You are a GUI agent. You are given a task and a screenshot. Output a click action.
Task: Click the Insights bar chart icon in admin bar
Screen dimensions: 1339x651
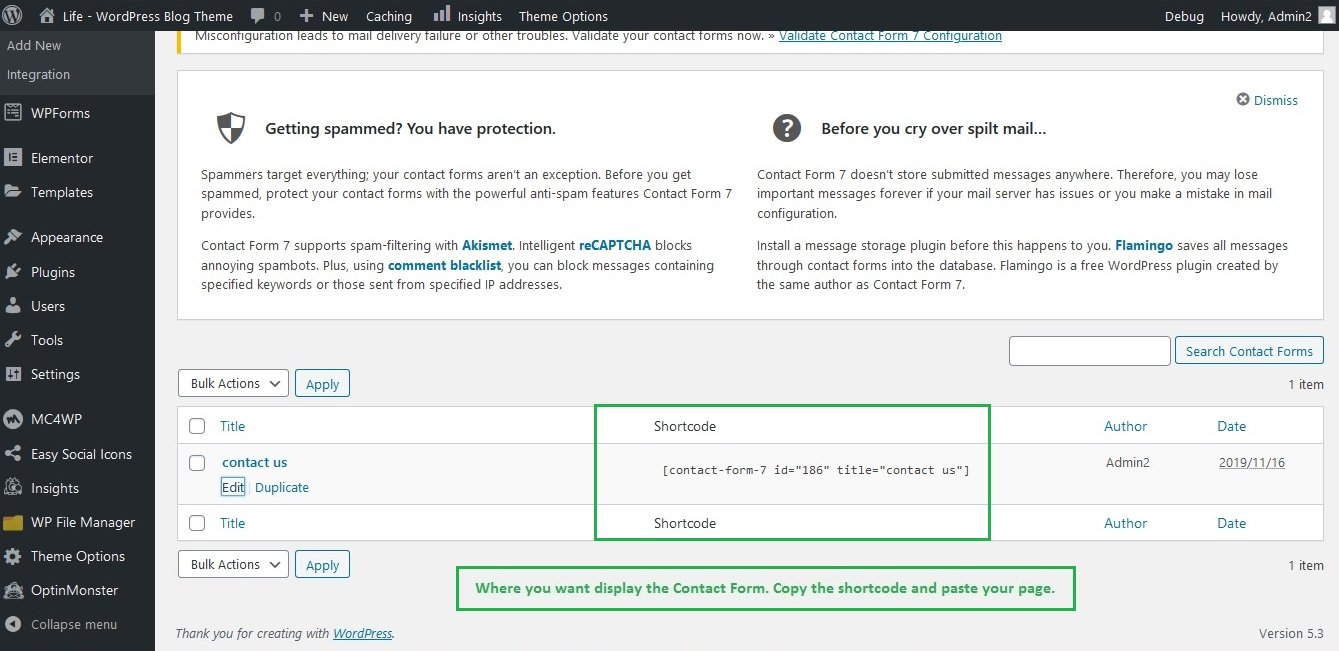[441, 14]
